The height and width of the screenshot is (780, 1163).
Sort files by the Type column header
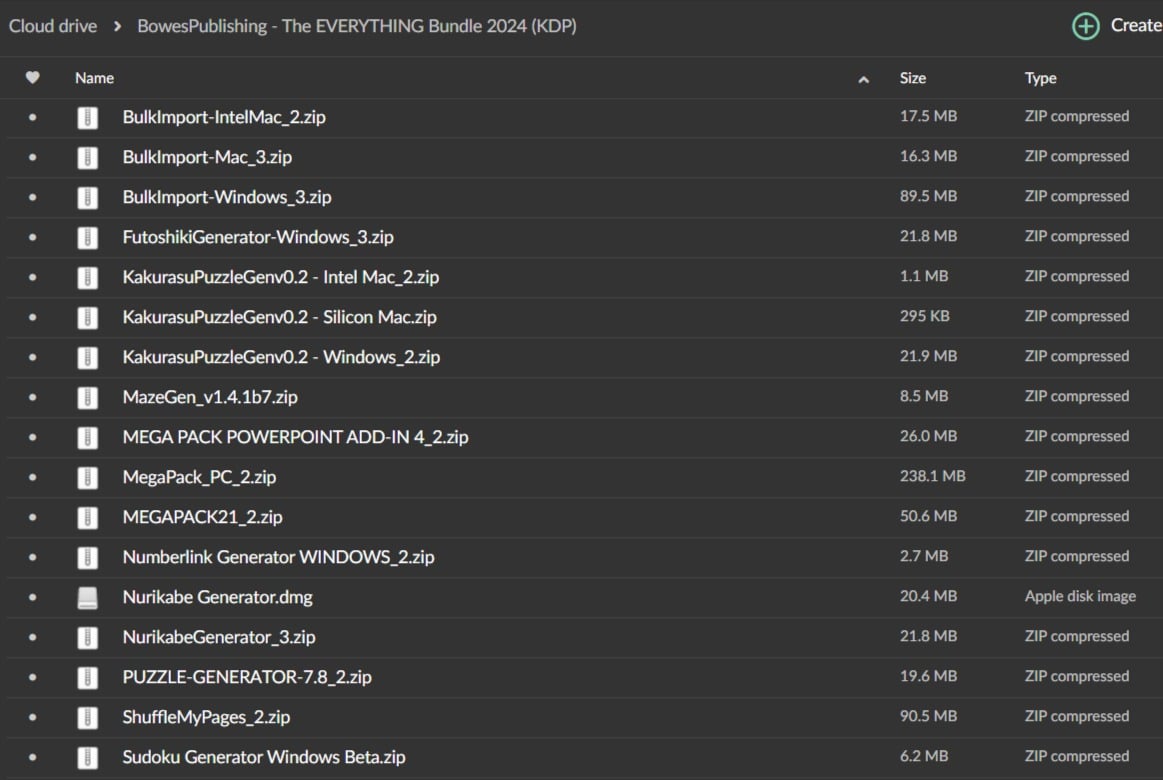pos(1040,78)
